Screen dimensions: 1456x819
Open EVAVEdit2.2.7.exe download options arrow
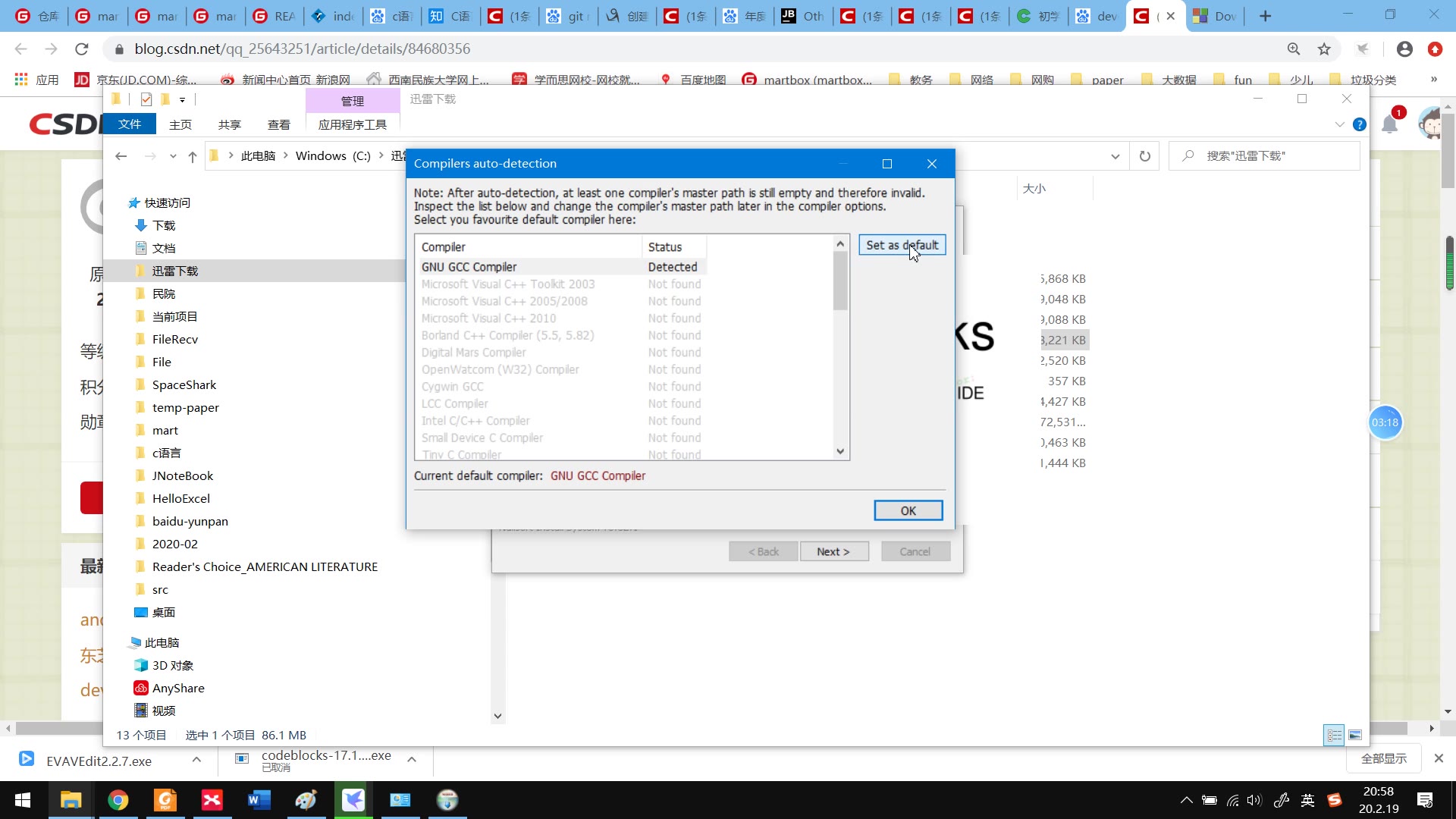pos(196,759)
